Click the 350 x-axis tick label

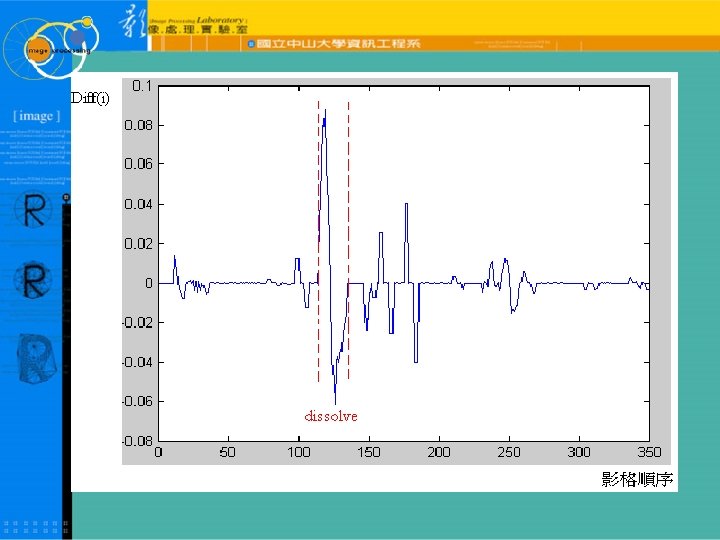click(649, 452)
